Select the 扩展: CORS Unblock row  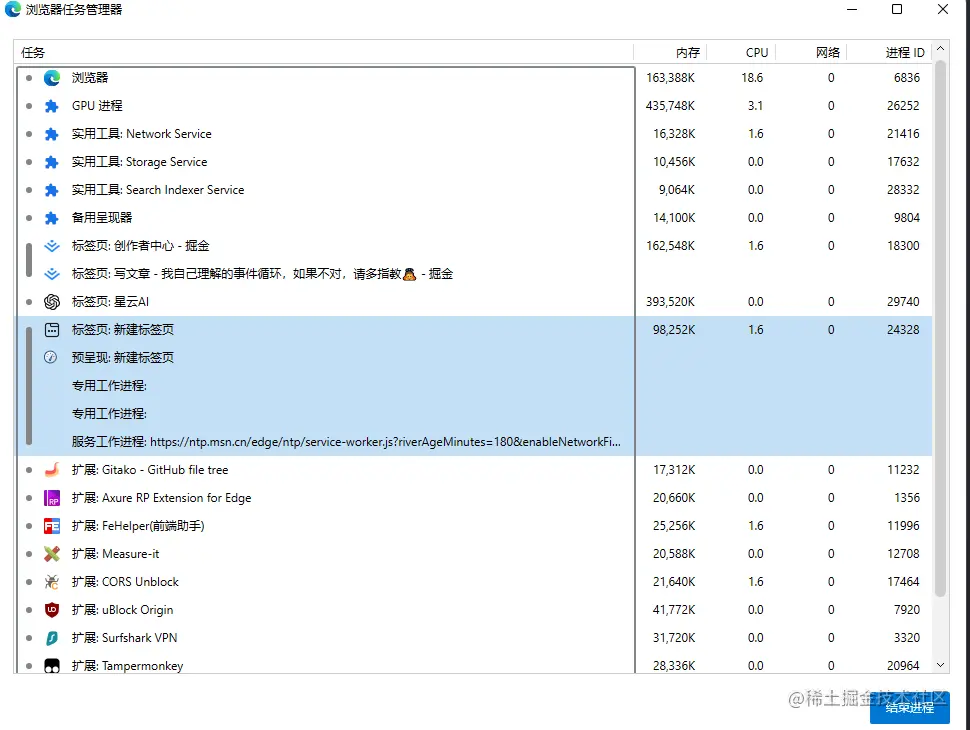(474, 582)
